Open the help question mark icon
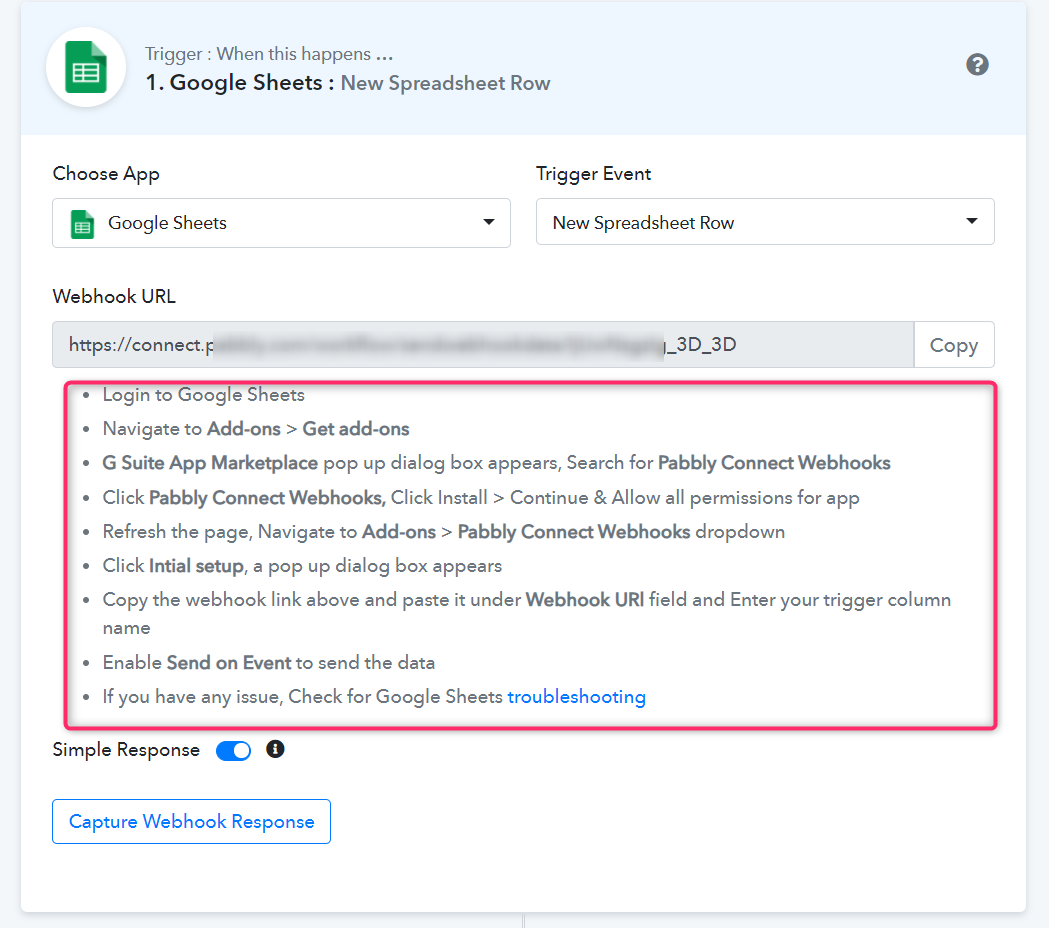This screenshot has width=1049, height=928. click(x=977, y=65)
